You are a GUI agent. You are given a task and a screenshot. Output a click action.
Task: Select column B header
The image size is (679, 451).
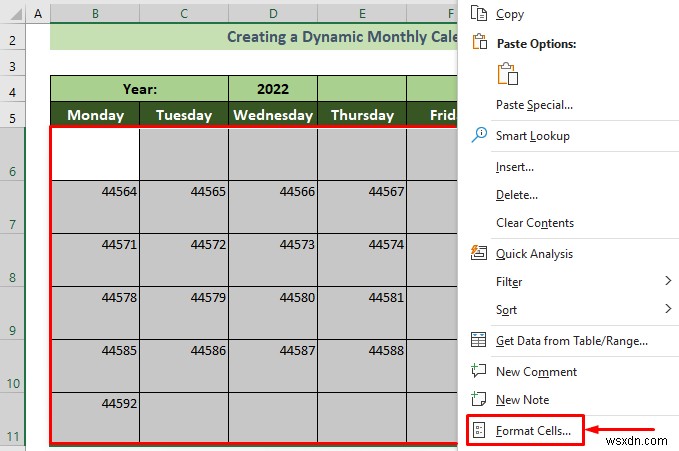pyautogui.click(x=95, y=14)
